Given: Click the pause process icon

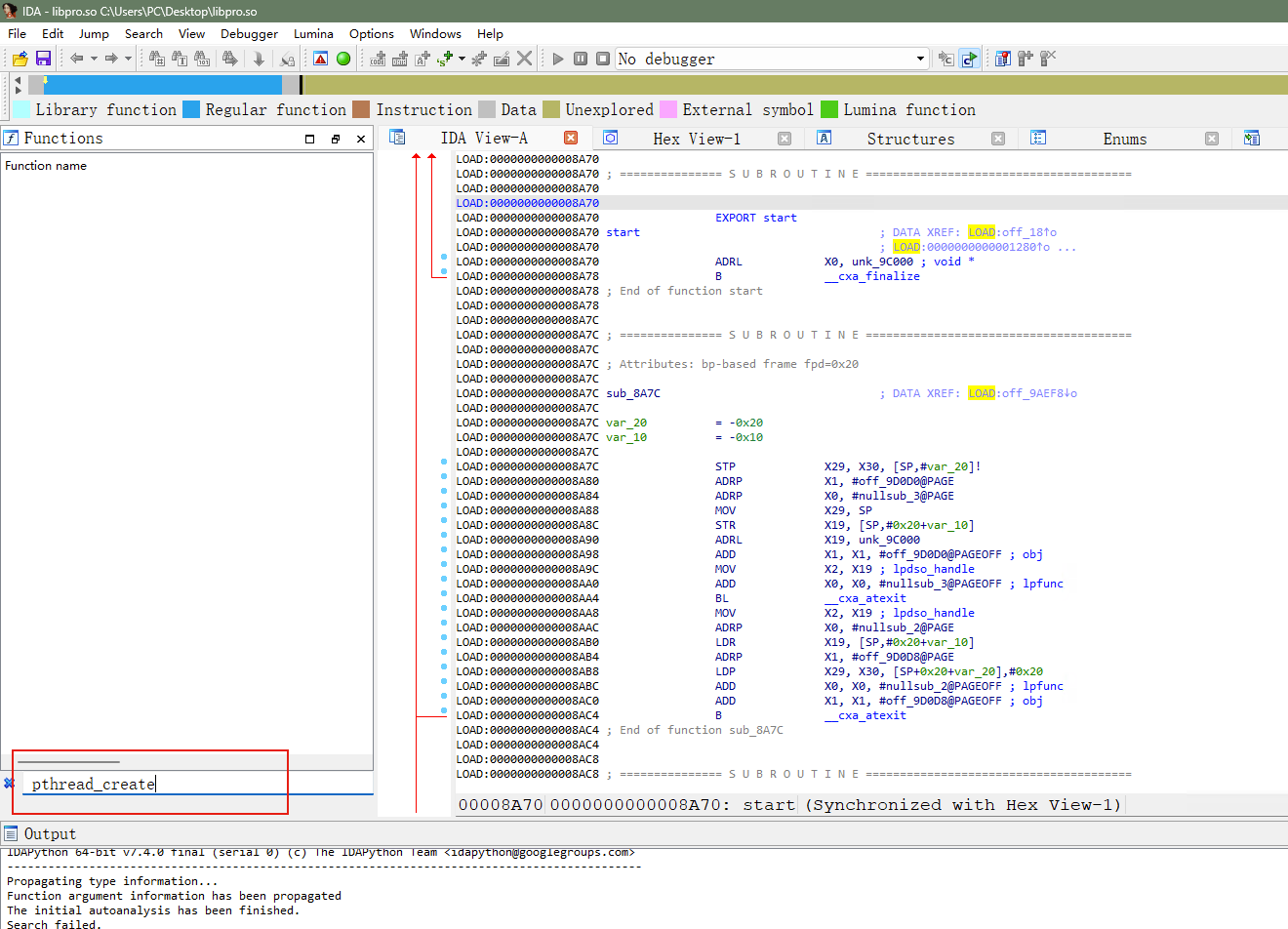Looking at the screenshot, I should [581, 59].
